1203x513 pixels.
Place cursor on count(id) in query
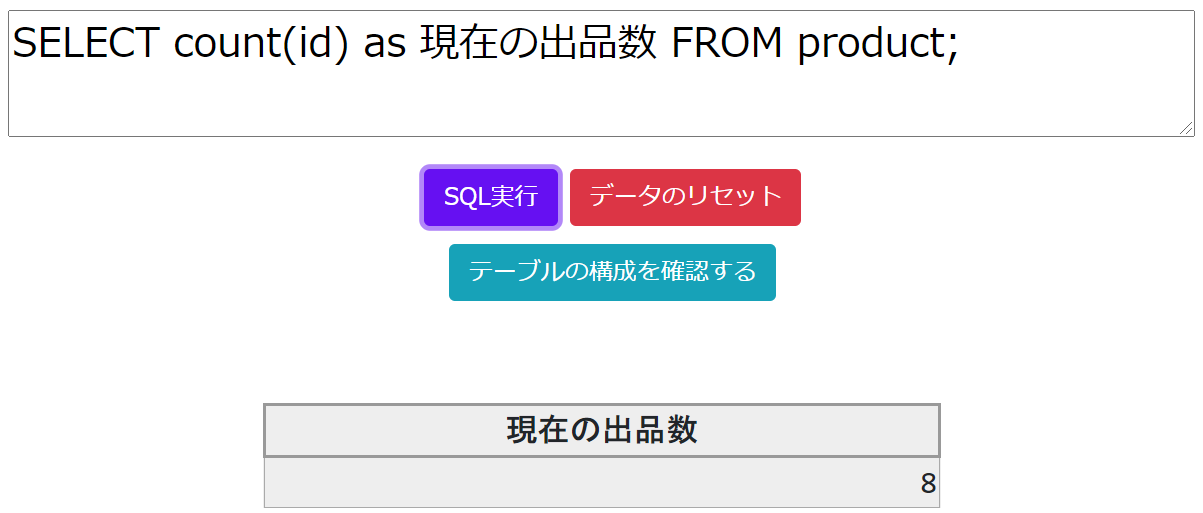click(261, 43)
